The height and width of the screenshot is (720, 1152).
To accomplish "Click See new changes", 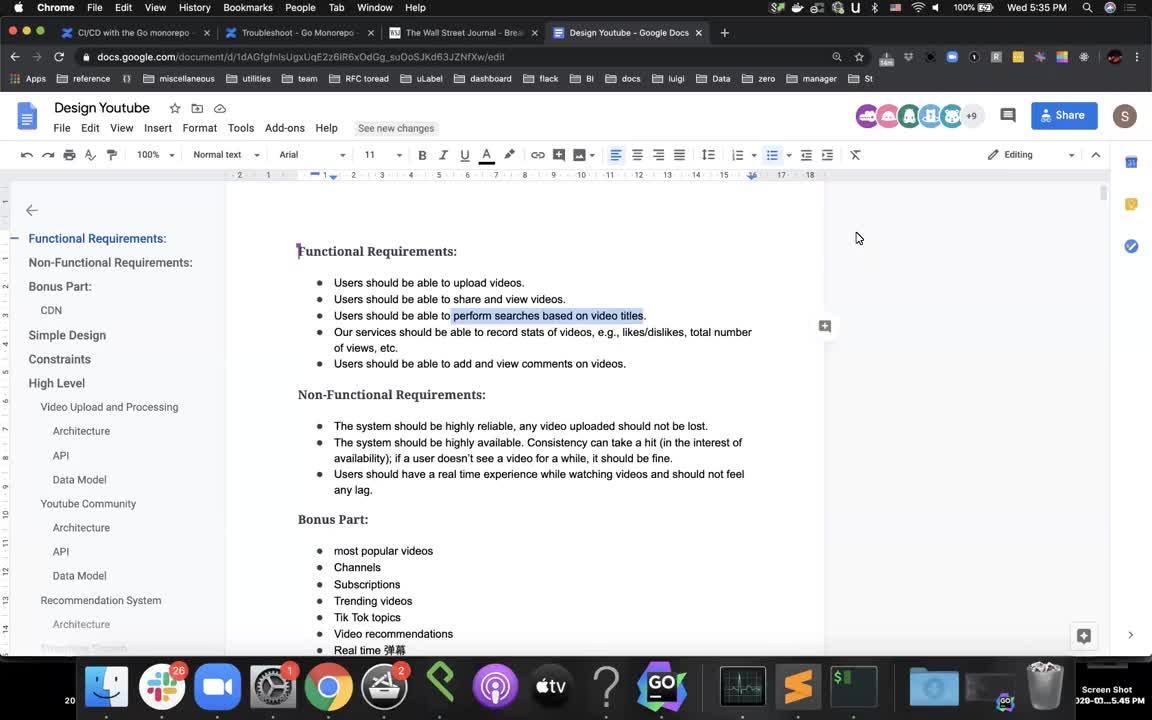I will 396,129.
